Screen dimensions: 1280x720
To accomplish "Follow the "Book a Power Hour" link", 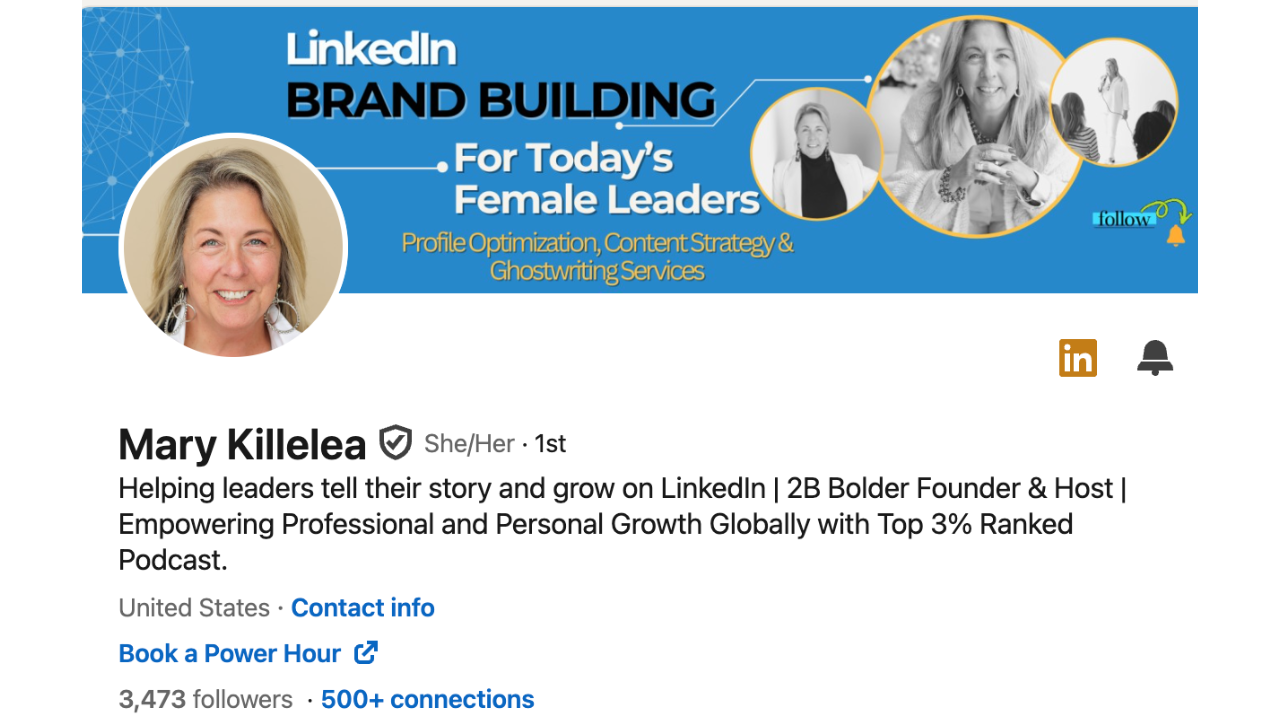I will (x=230, y=654).
